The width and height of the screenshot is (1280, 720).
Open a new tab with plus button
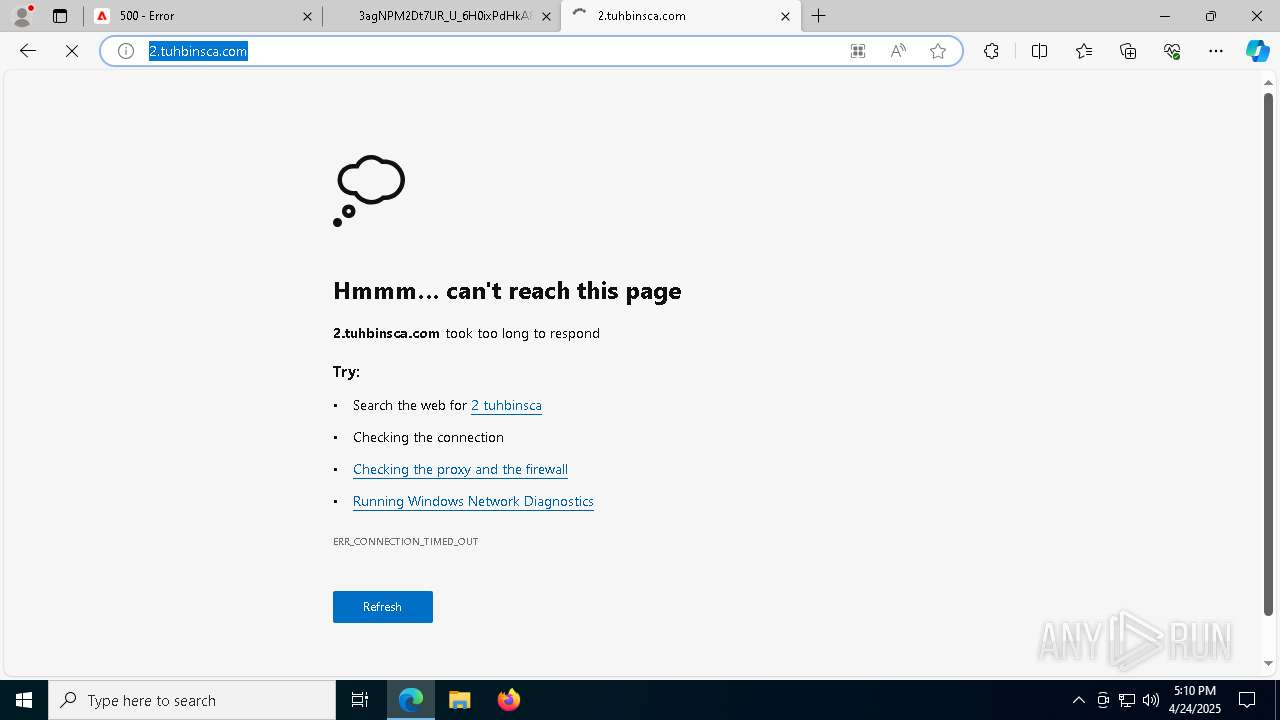coord(819,16)
